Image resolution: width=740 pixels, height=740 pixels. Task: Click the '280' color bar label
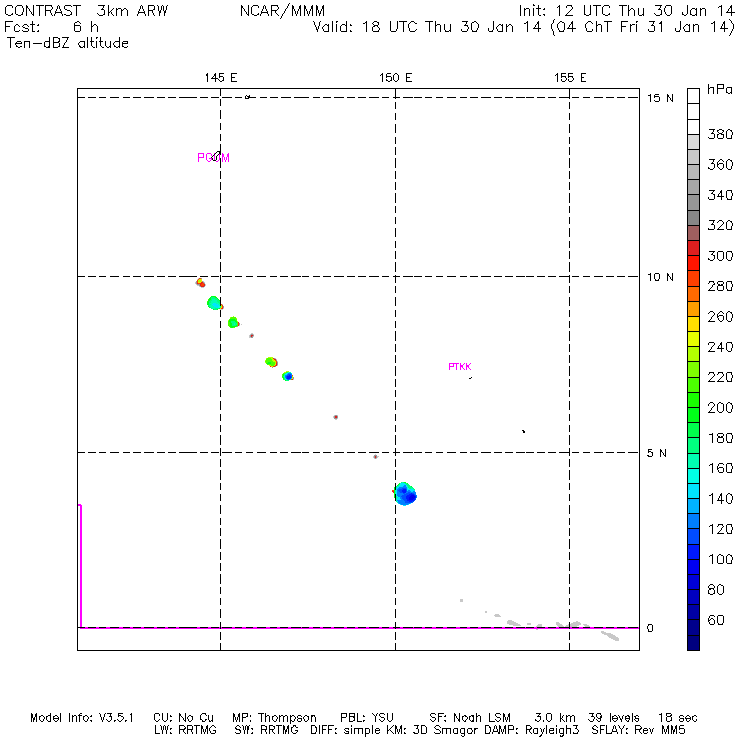click(720, 286)
